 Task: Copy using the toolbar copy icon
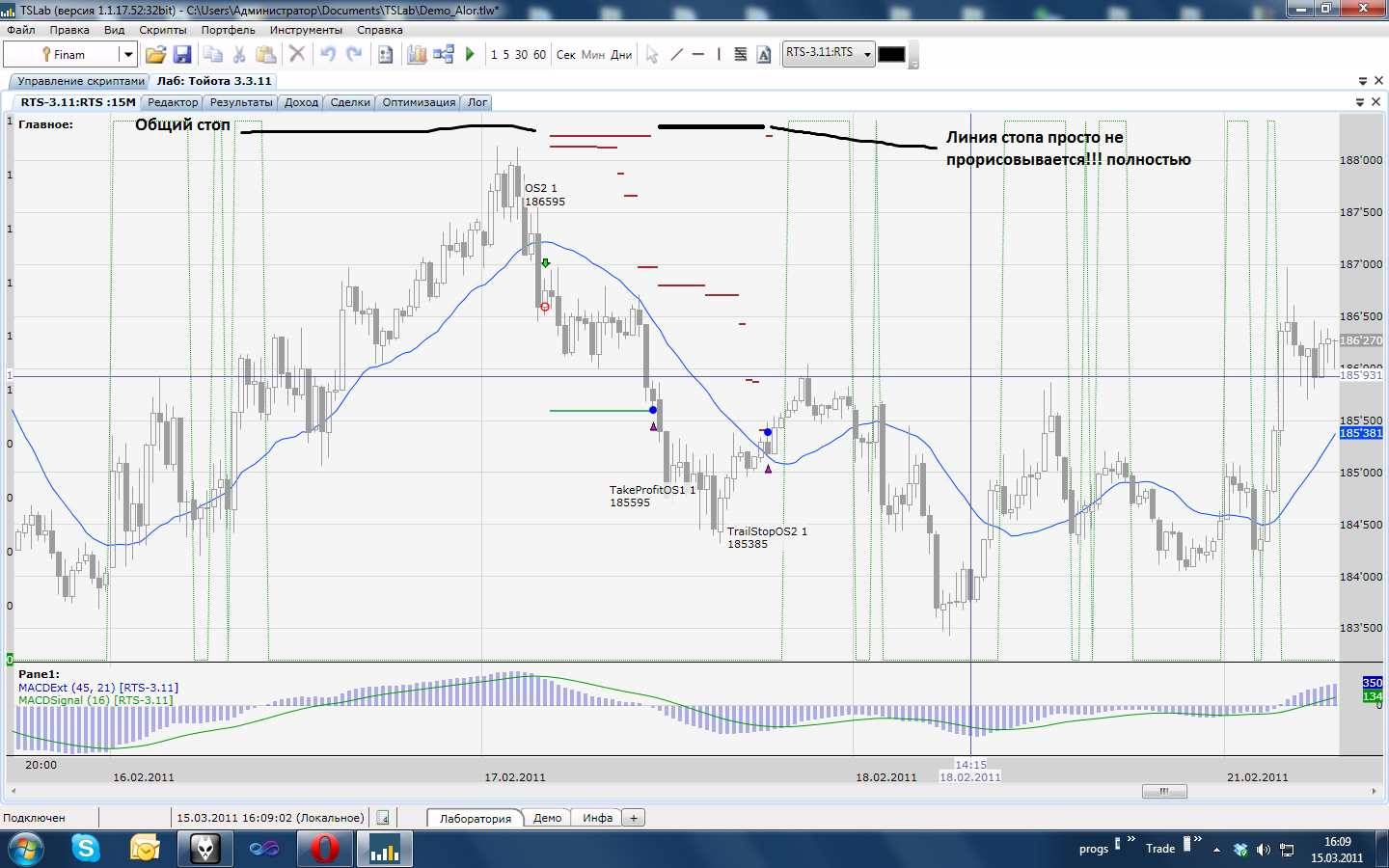click(212, 55)
